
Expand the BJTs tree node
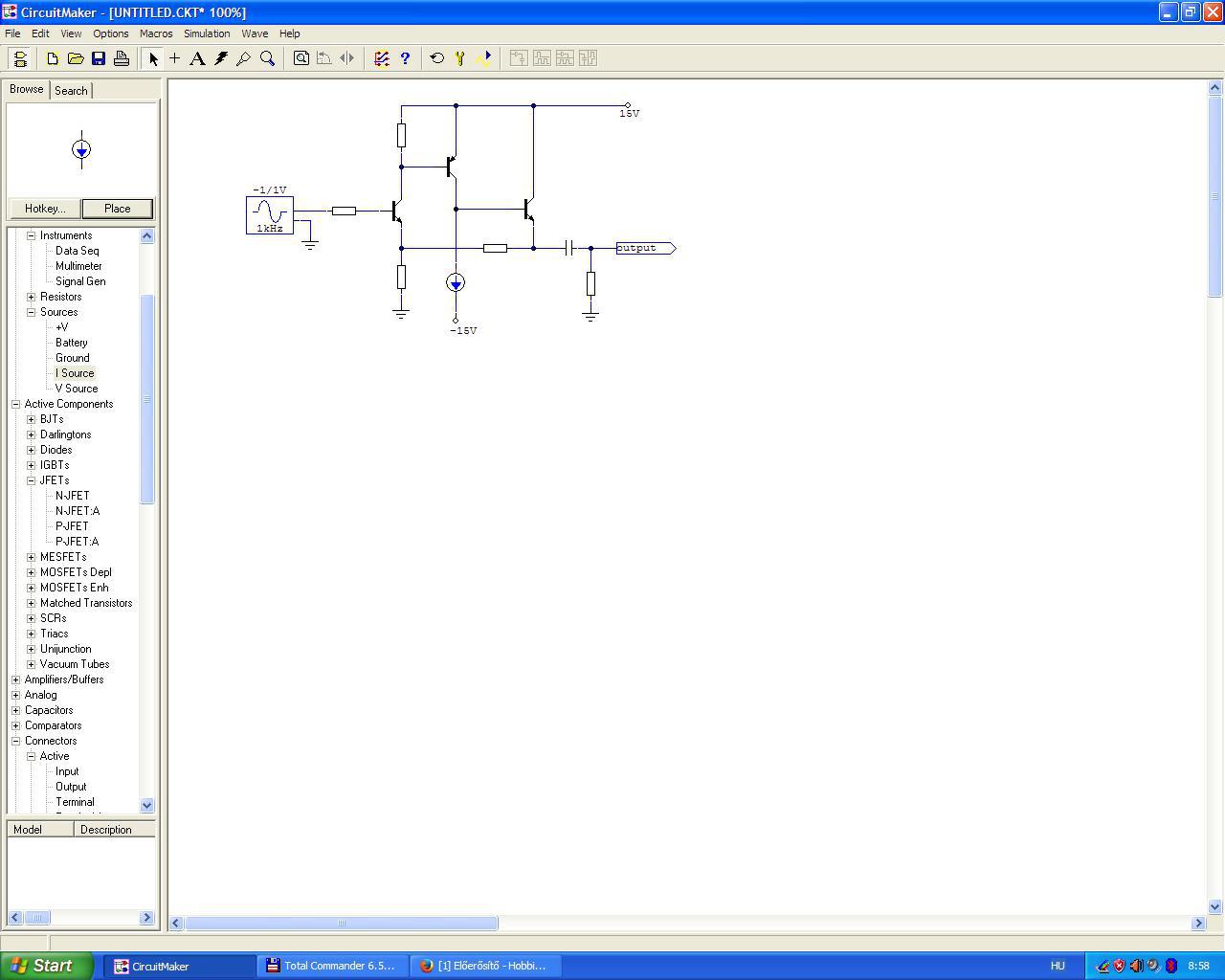click(x=31, y=419)
